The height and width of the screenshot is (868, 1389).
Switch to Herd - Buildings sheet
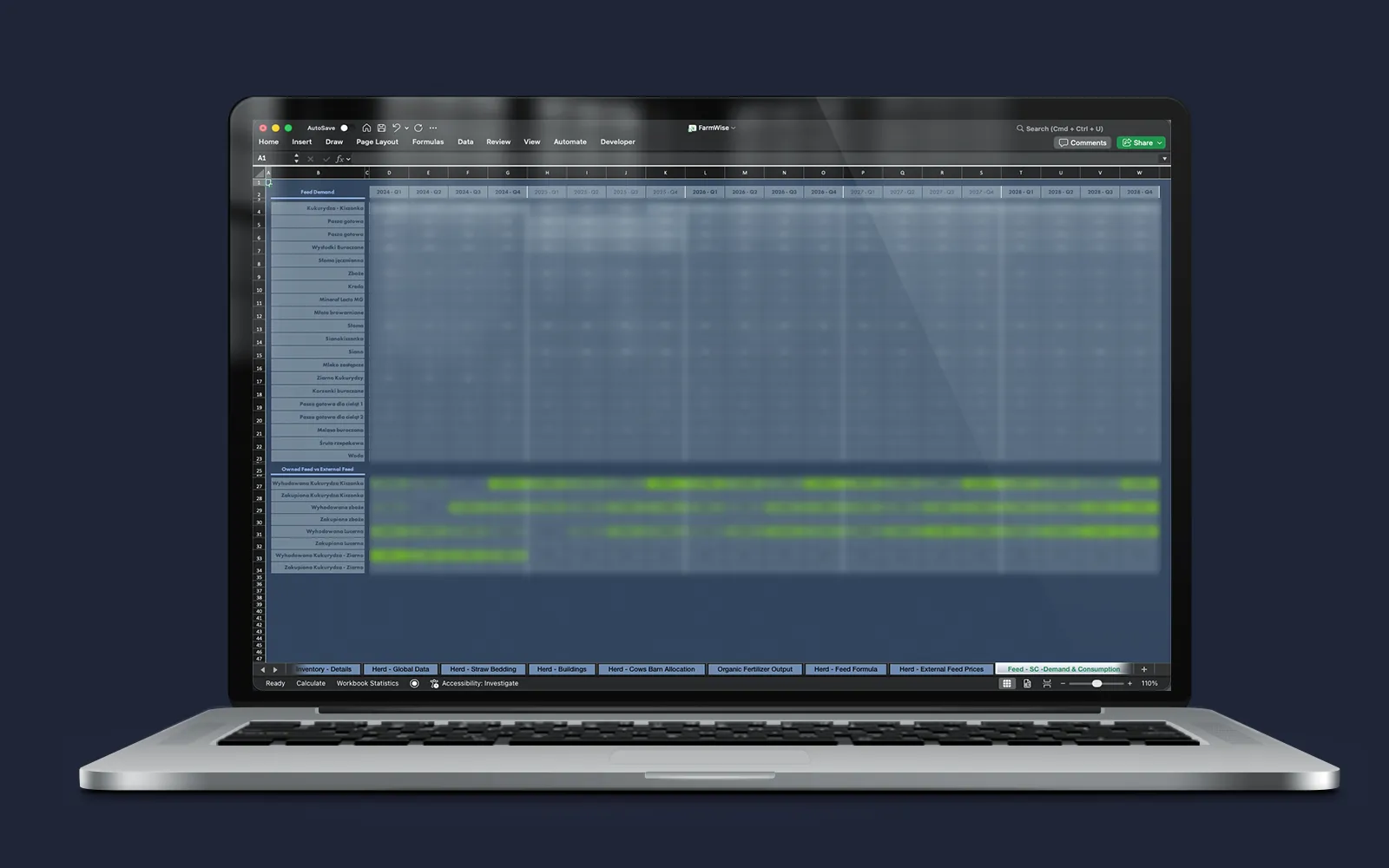click(x=562, y=669)
